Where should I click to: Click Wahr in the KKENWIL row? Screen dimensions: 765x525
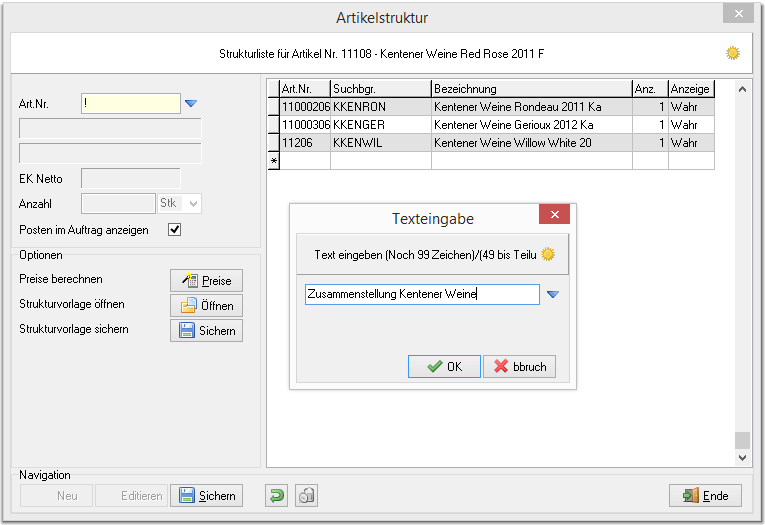691,143
